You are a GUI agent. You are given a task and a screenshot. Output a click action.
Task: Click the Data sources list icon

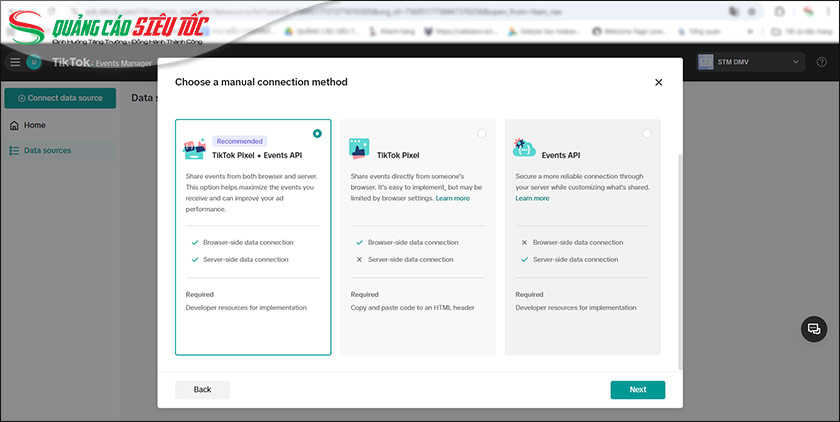(14, 151)
